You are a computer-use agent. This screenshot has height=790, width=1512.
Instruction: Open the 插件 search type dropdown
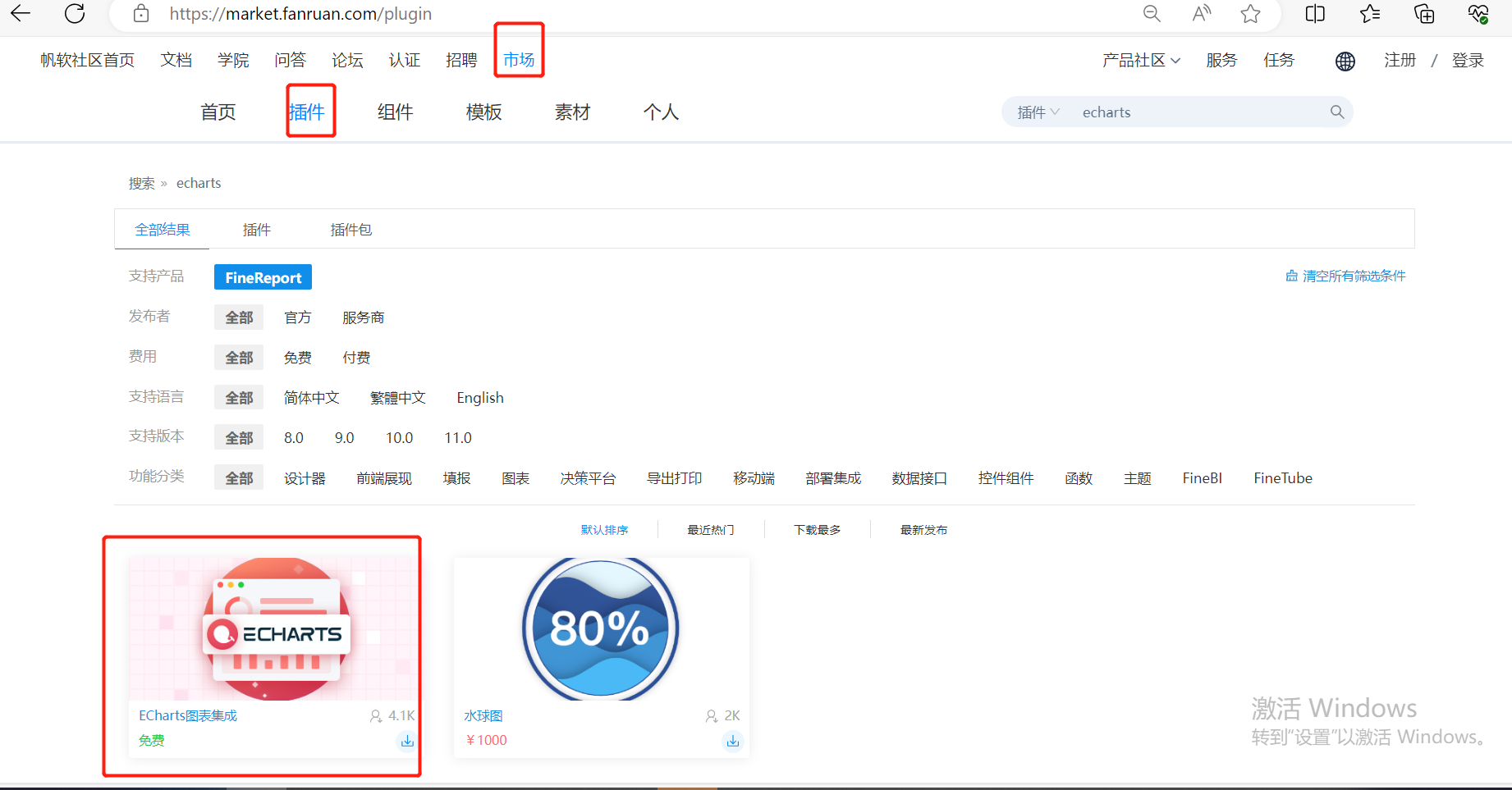click(x=1038, y=112)
